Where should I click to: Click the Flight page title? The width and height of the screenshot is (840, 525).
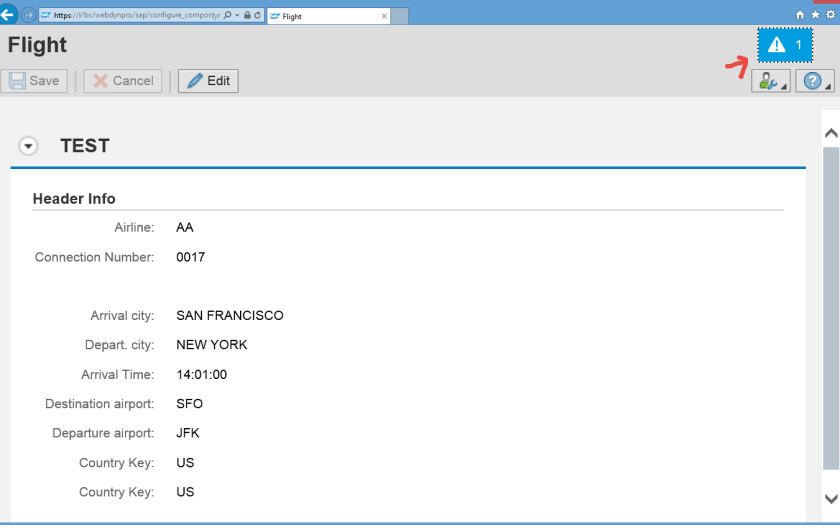point(38,45)
